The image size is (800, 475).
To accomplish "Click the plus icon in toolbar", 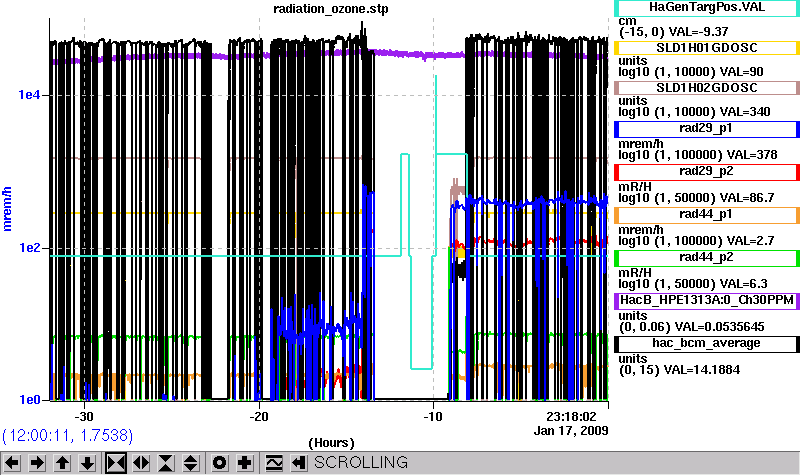I will point(245,463).
